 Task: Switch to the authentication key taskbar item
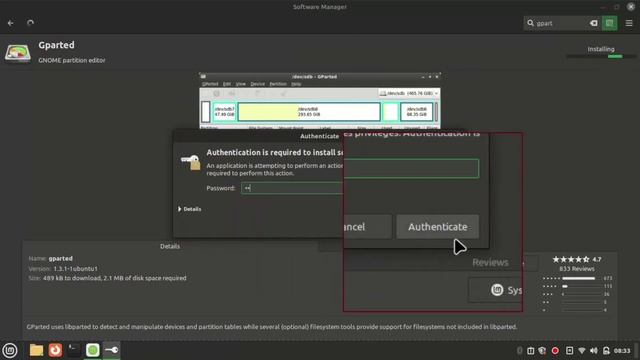(x=111, y=350)
